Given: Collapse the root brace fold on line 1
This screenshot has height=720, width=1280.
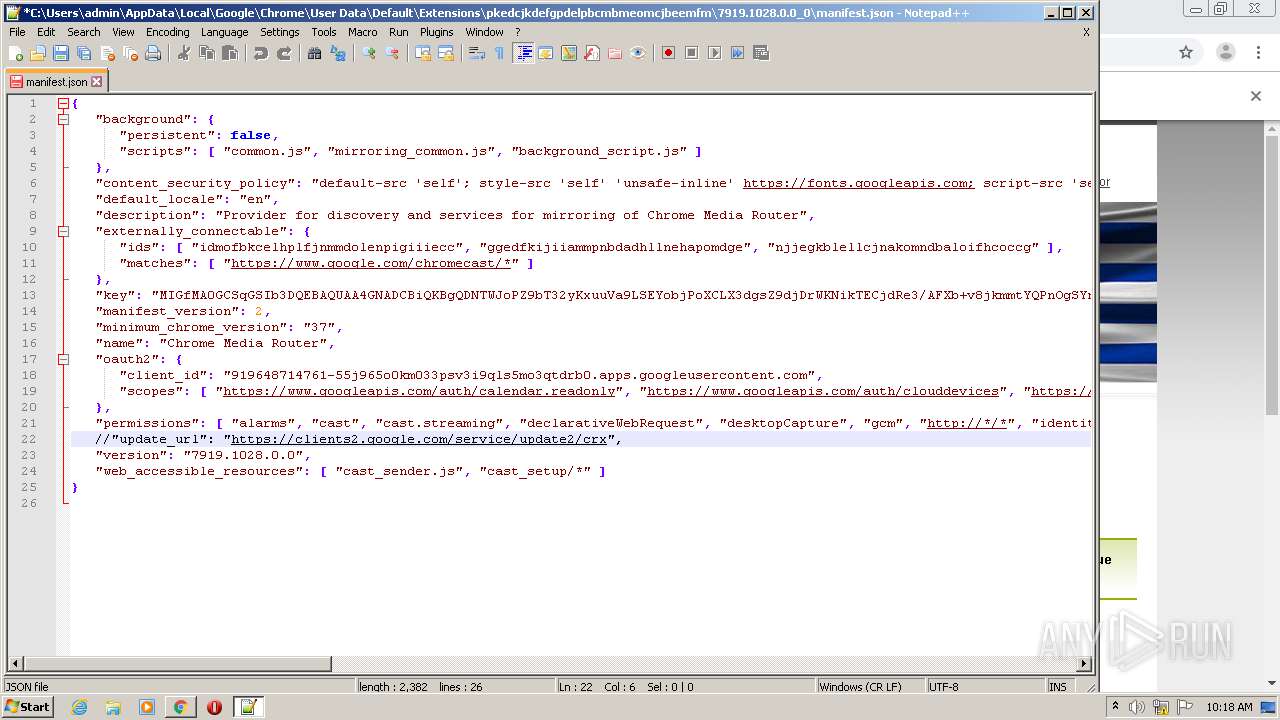Looking at the screenshot, I should point(63,103).
